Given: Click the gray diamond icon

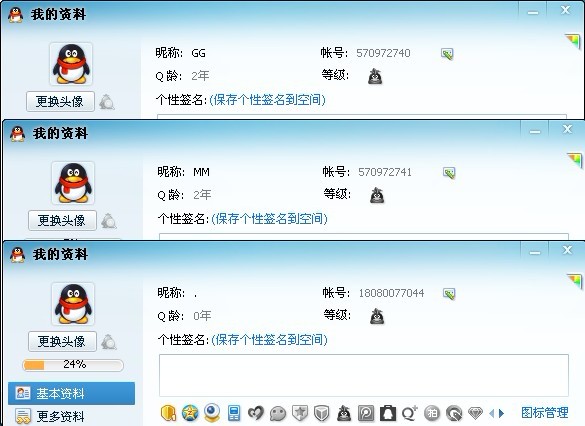Looking at the screenshot, I should (475, 413).
